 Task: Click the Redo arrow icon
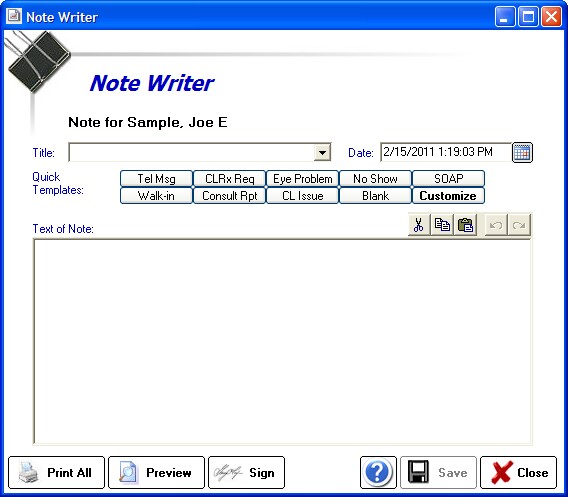[519, 225]
